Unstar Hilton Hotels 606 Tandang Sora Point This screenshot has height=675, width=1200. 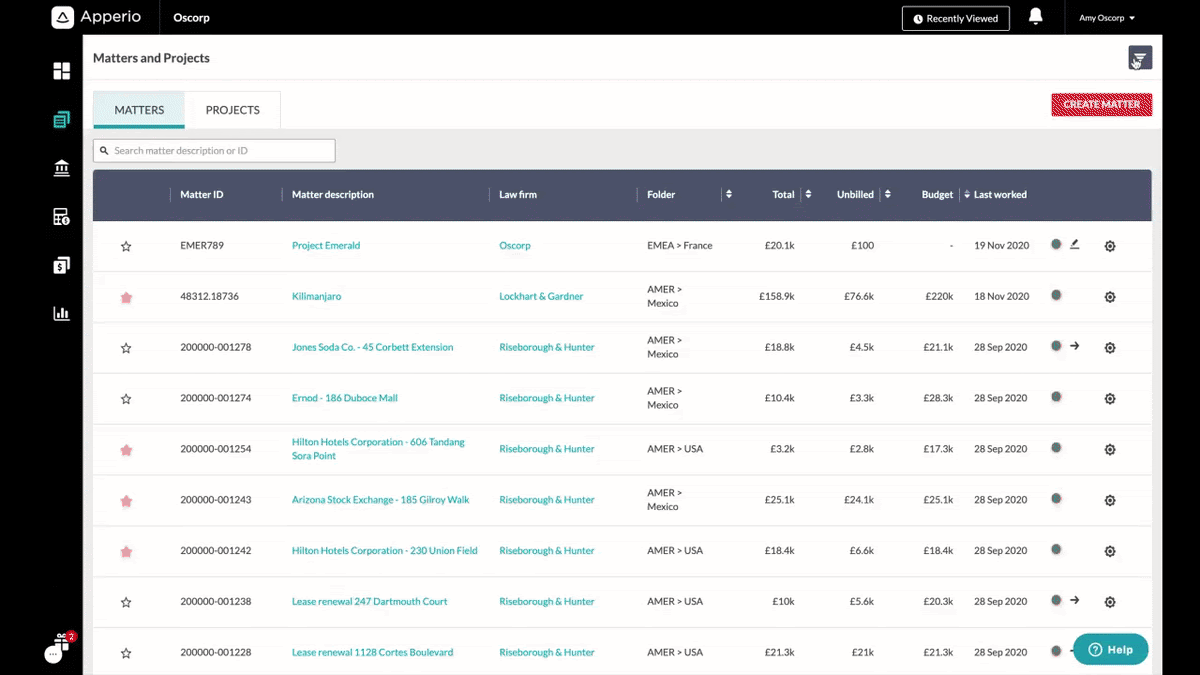[126, 450]
